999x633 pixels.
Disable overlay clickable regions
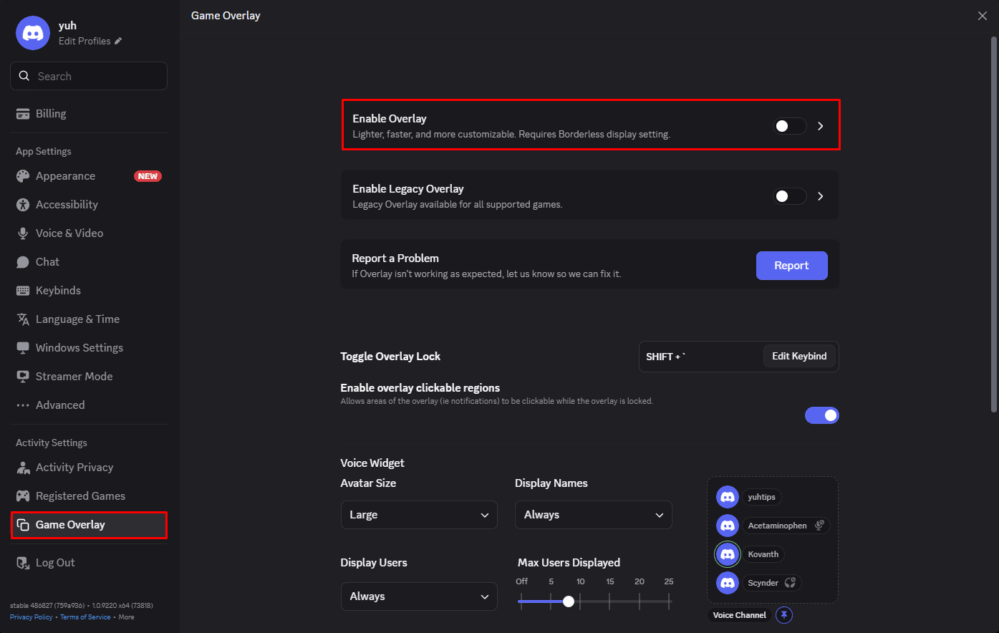[x=822, y=414]
